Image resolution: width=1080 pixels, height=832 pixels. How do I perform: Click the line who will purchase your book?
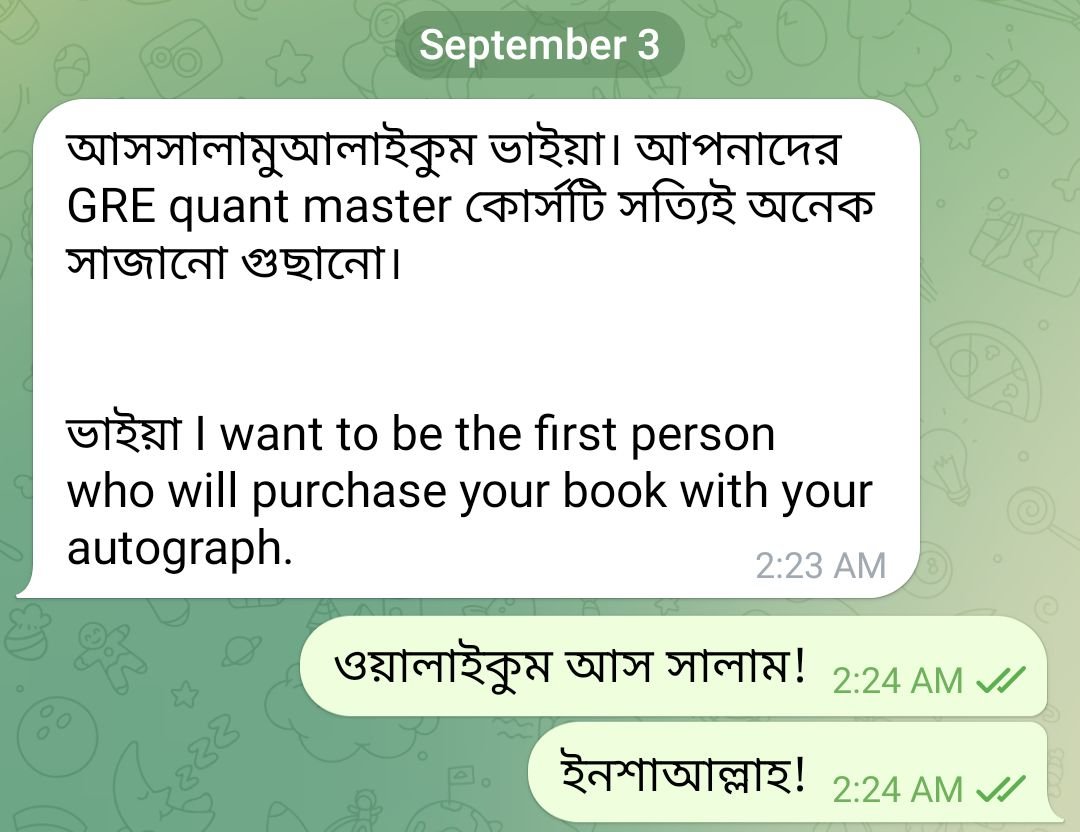[470, 492]
